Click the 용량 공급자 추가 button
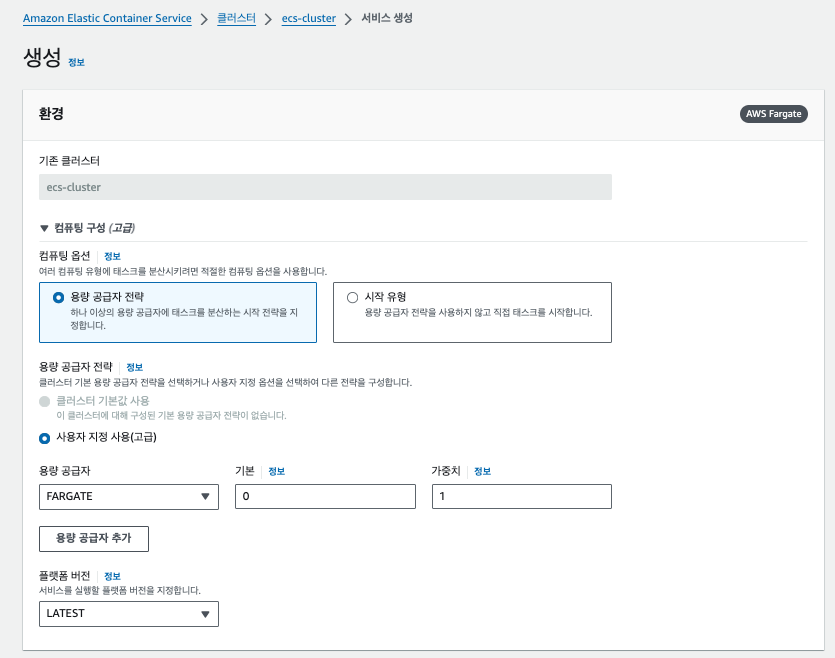835x658 pixels. coord(94,538)
